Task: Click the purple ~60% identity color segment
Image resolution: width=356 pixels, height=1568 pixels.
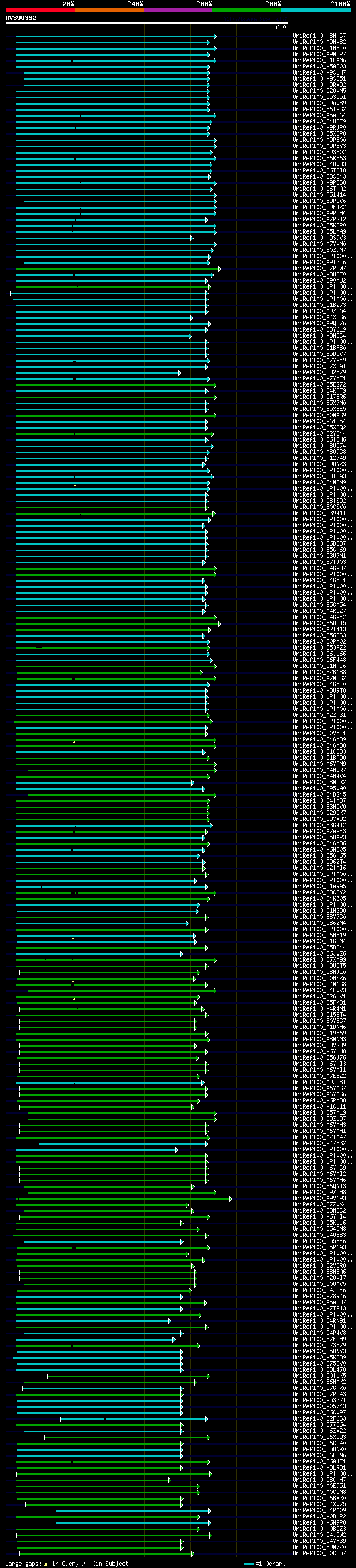Action: coord(177,10)
